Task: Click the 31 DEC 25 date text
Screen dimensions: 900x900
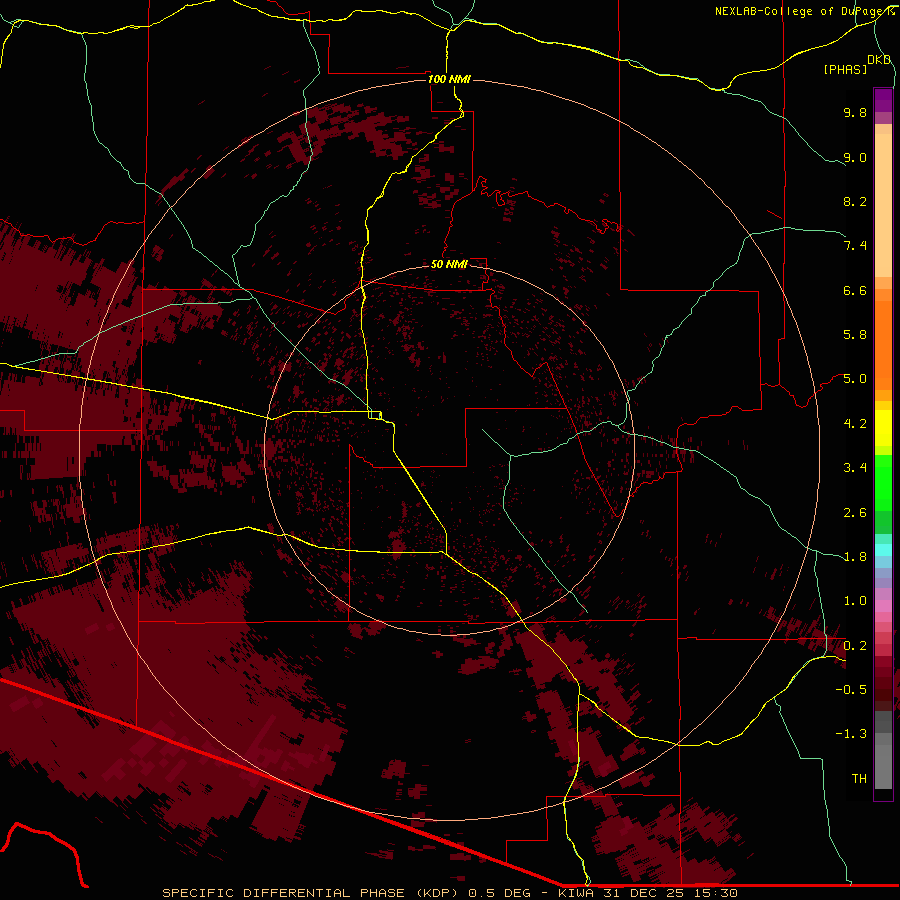Action: pyautogui.click(x=643, y=893)
